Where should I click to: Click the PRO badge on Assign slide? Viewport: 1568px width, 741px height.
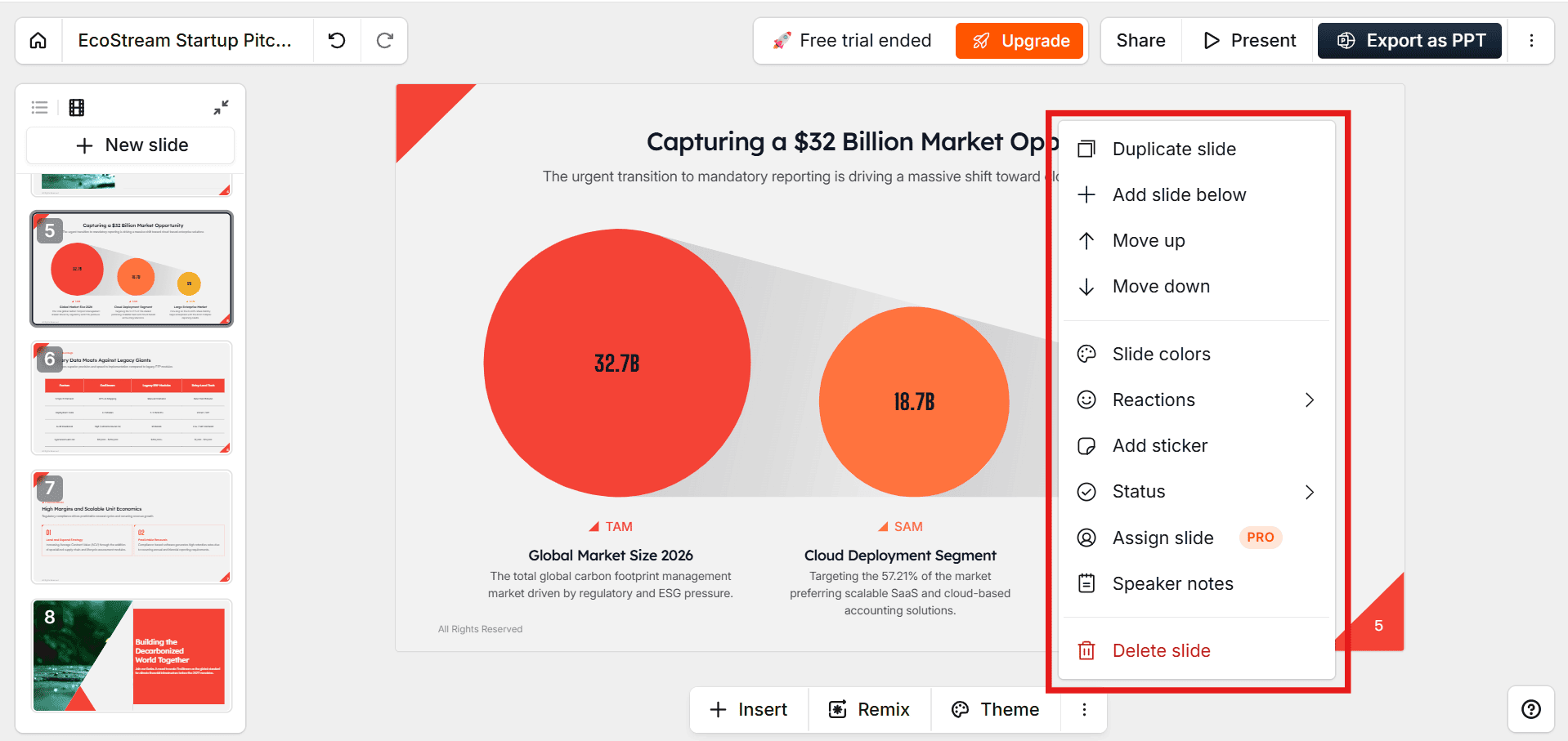pyautogui.click(x=1260, y=538)
